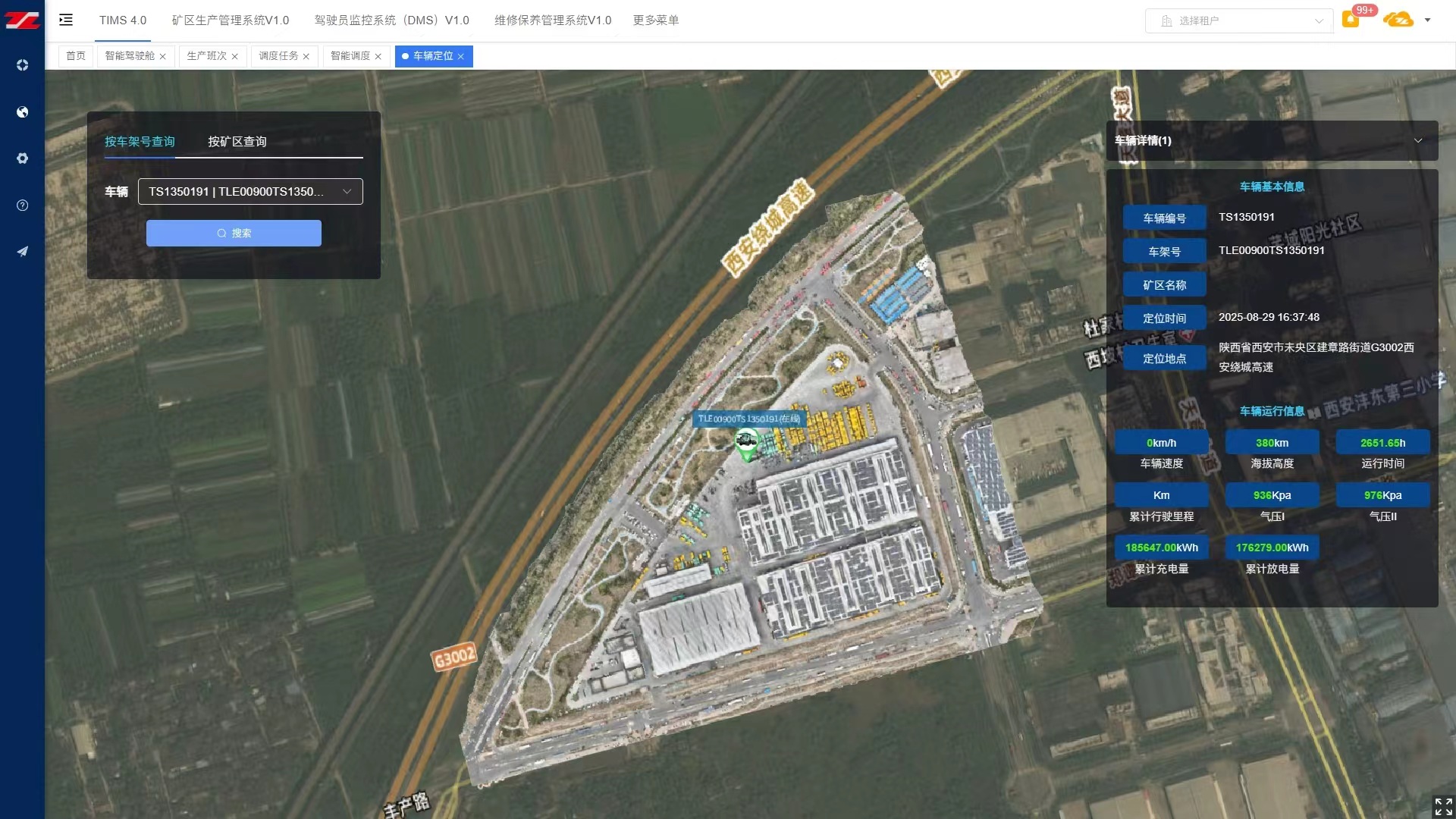Viewport: 1456px width, 819px height.
Task: Close the 车辆定位 tab
Action: (x=460, y=57)
